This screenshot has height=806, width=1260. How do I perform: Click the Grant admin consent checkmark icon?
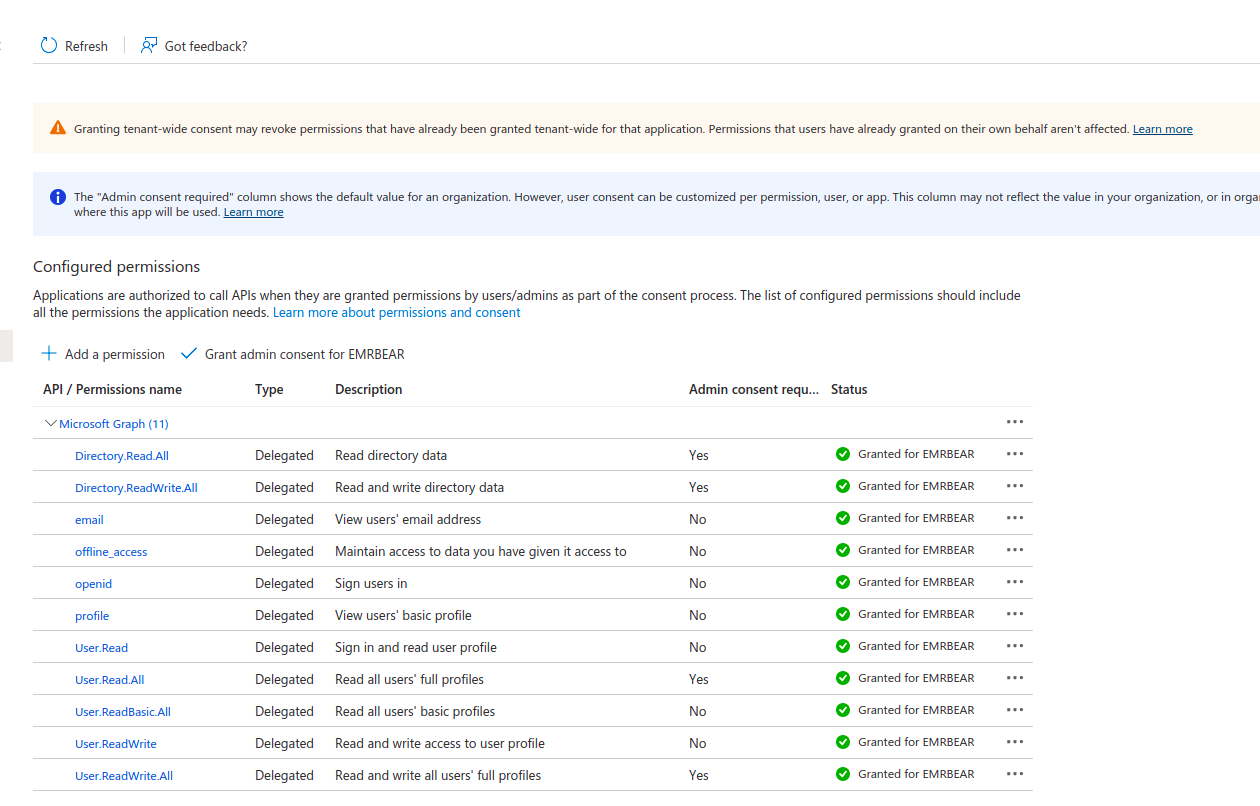click(189, 354)
